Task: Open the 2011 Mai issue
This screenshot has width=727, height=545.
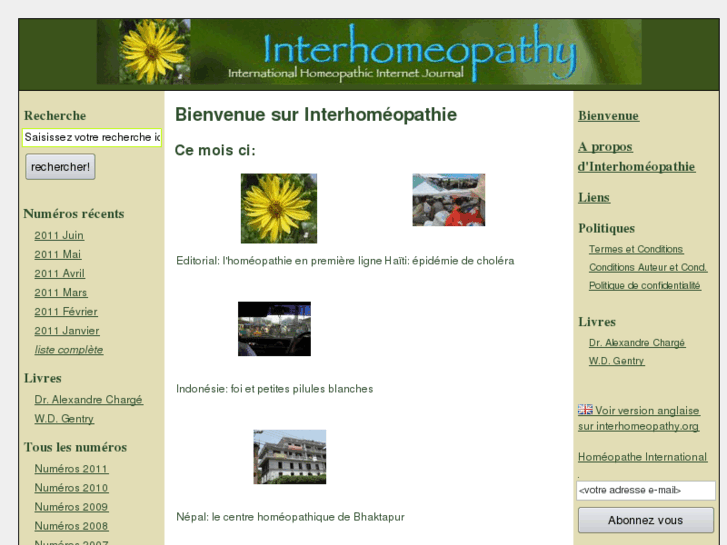Action: (x=57, y=254)
